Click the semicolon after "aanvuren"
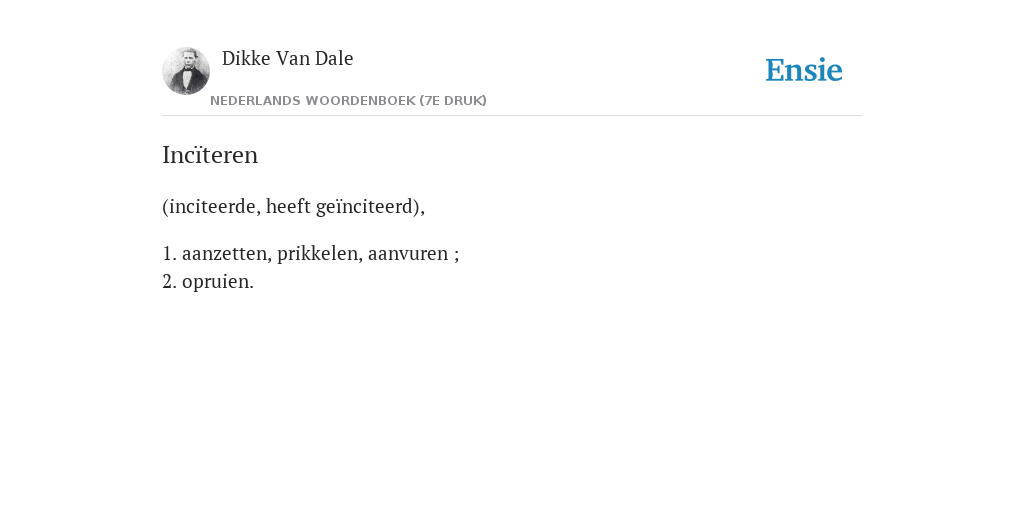The height and width of the screenshot is (512, 1024). coord(456,255)
